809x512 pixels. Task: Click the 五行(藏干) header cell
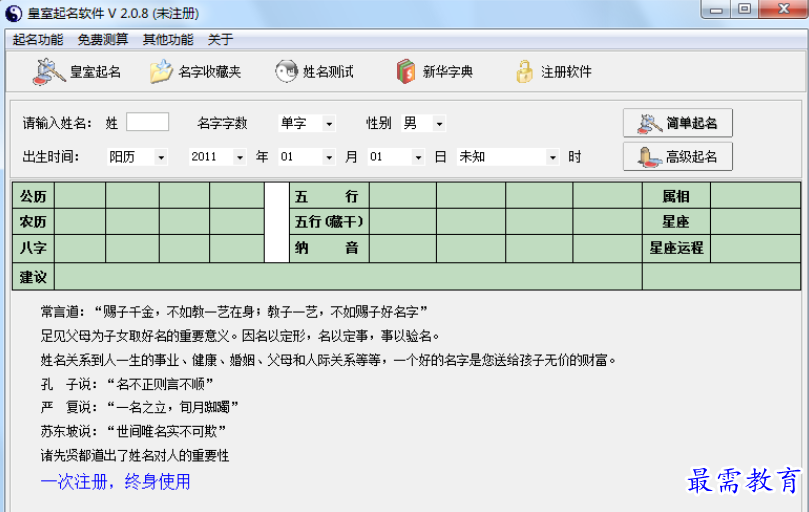(x=329, y=222)
